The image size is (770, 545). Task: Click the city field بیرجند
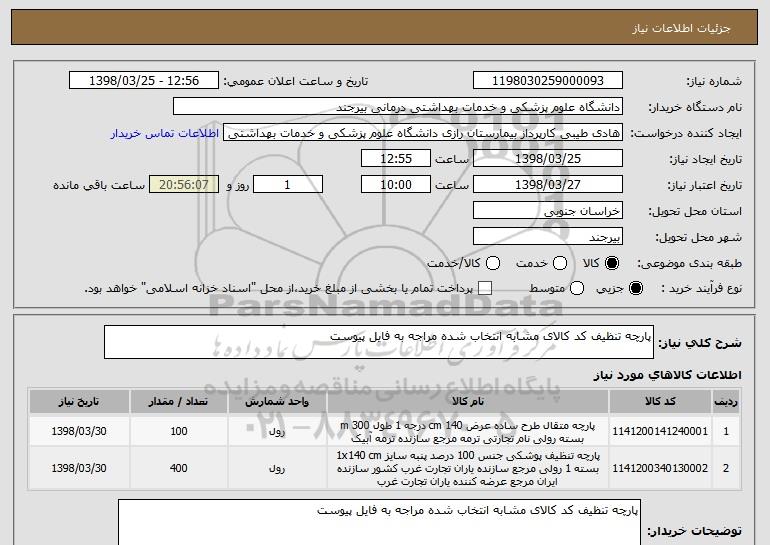pos(548,237)
